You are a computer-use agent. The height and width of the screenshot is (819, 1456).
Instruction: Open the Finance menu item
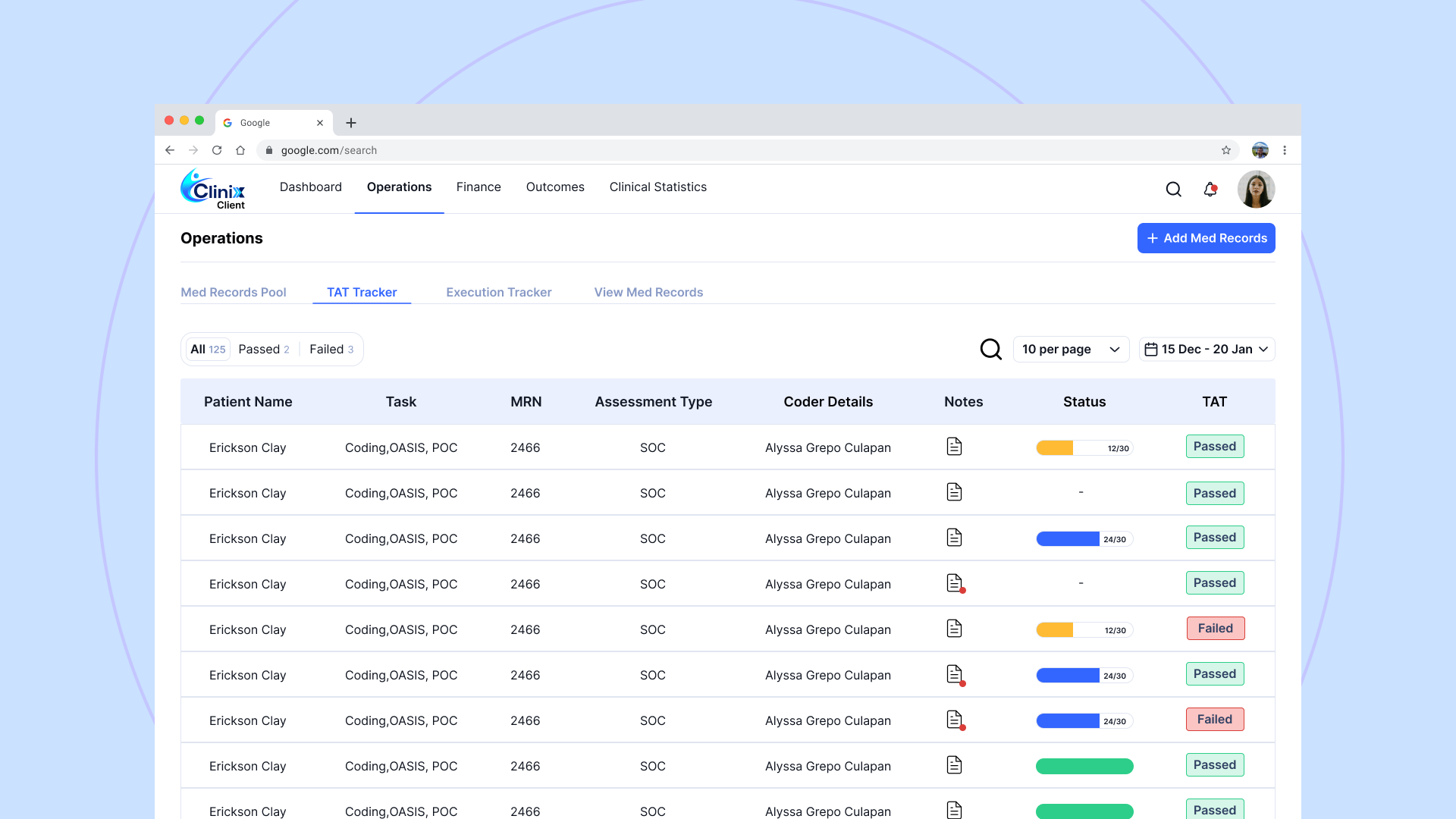click(x=479, y=187)
